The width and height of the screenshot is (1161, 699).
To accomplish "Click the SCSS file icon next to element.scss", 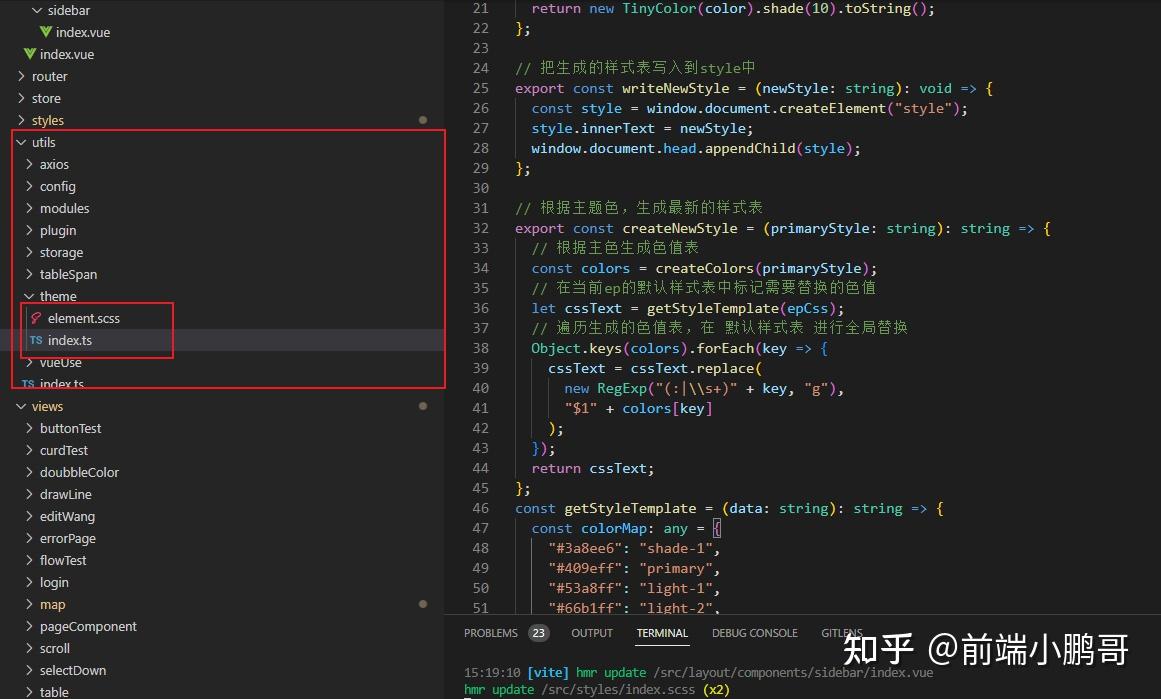I will coord(37,318).
